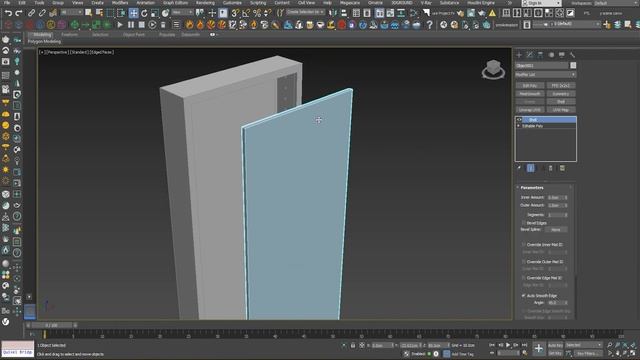Open the Modifier List dropdown
This screenshot has width=640, height=360.
click(545, 75)
